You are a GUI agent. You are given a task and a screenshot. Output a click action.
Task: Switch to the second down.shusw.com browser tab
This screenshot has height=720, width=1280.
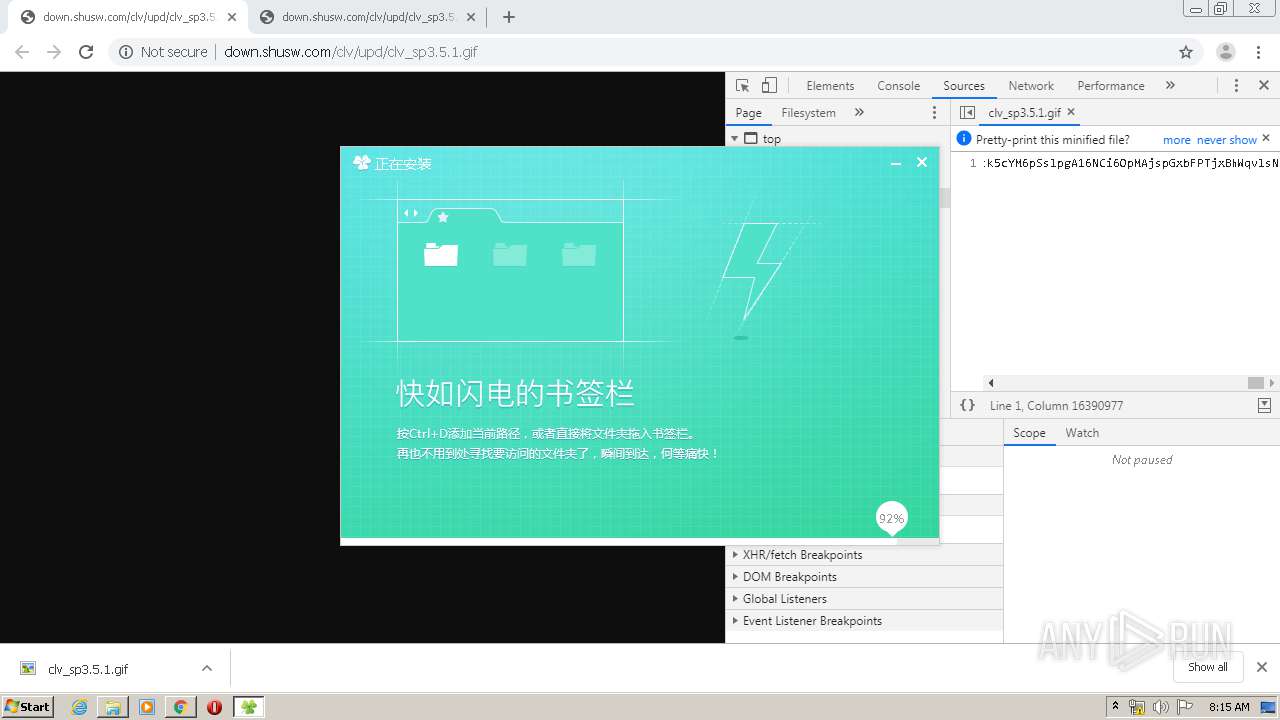[x=367, y=17]
